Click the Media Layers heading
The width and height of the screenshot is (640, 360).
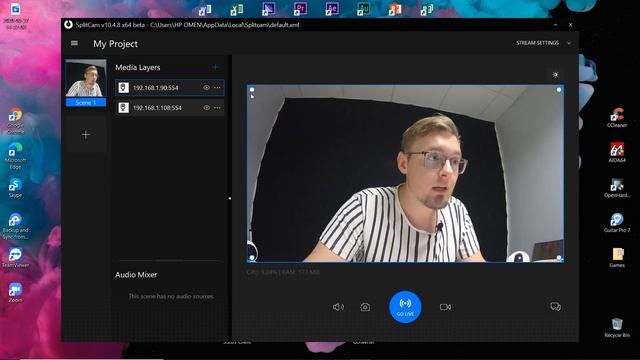[x=138, y=67]
